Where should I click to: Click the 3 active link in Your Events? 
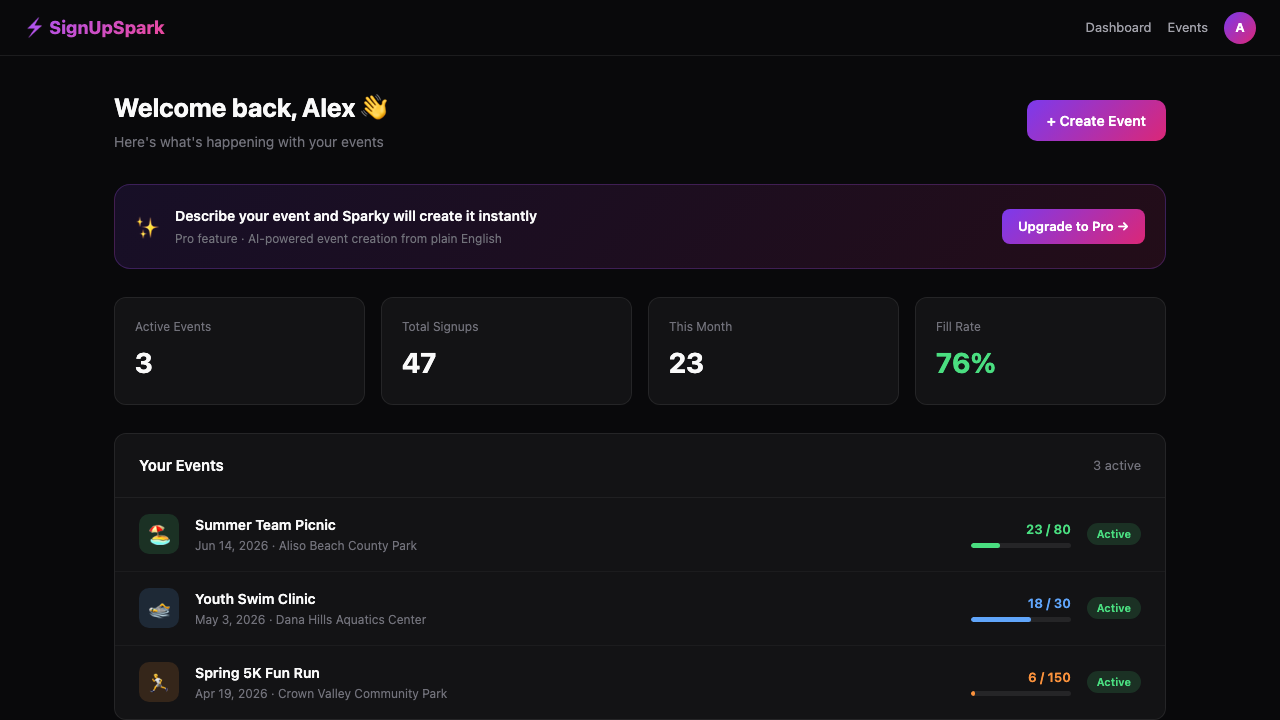click(1117, 465)
